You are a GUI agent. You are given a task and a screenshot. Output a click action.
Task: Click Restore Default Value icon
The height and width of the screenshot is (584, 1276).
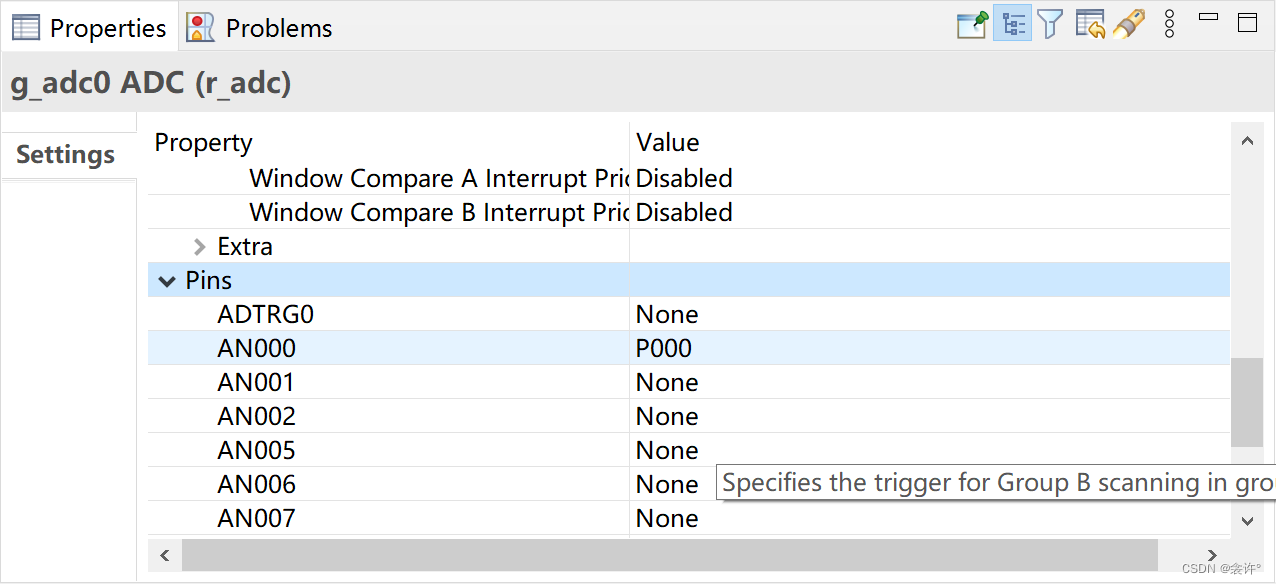point(1090,24)
